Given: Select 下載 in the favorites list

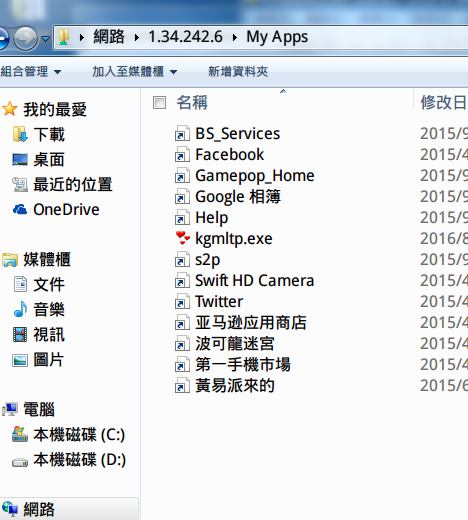Looking at the screenshot, I should [x=49, y=134].
